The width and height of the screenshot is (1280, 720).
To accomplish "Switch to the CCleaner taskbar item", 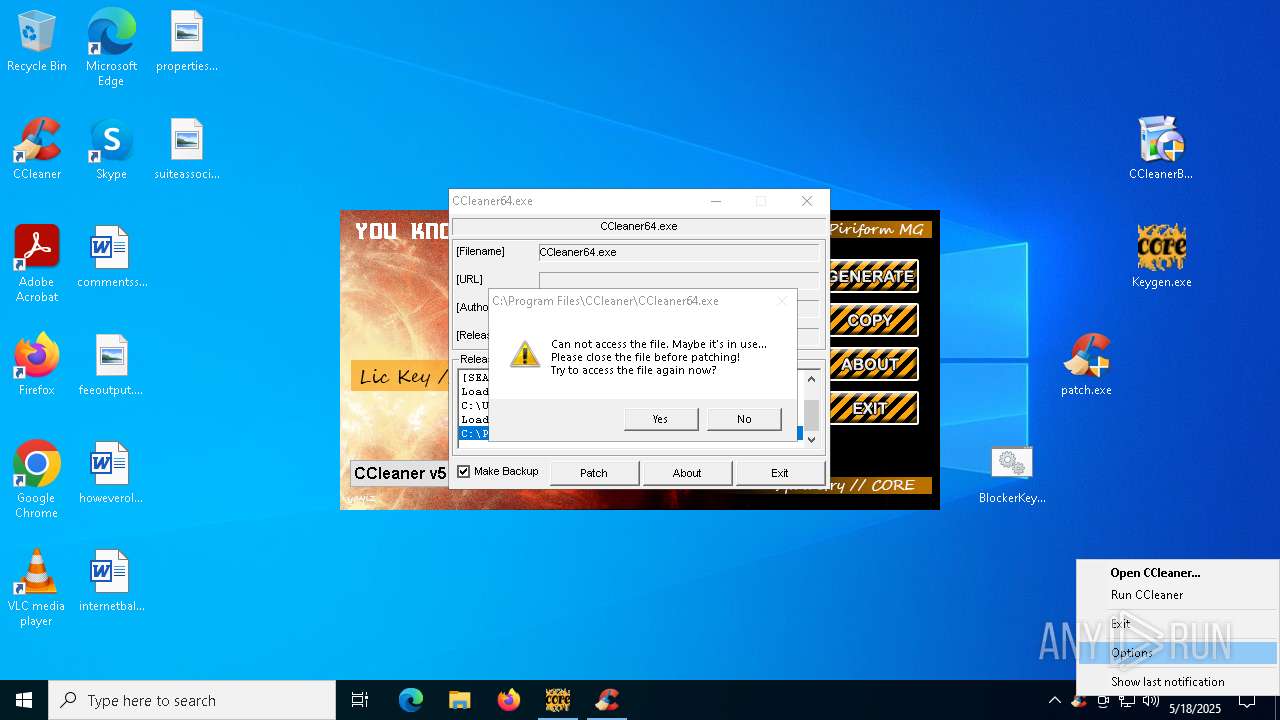I will (607, 700).
